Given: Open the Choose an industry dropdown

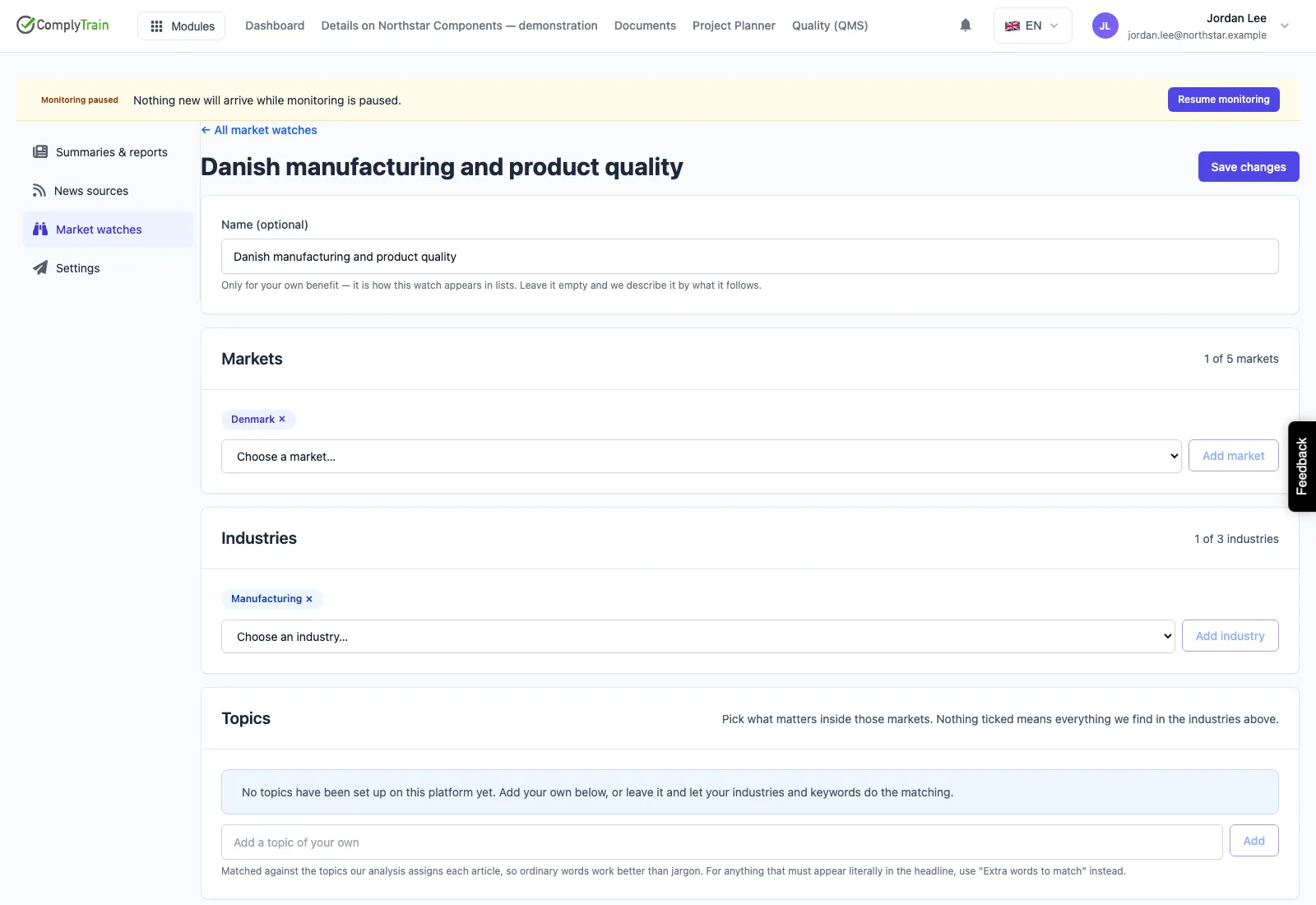Looking at the screenshot, I should (x=697, y=637).
